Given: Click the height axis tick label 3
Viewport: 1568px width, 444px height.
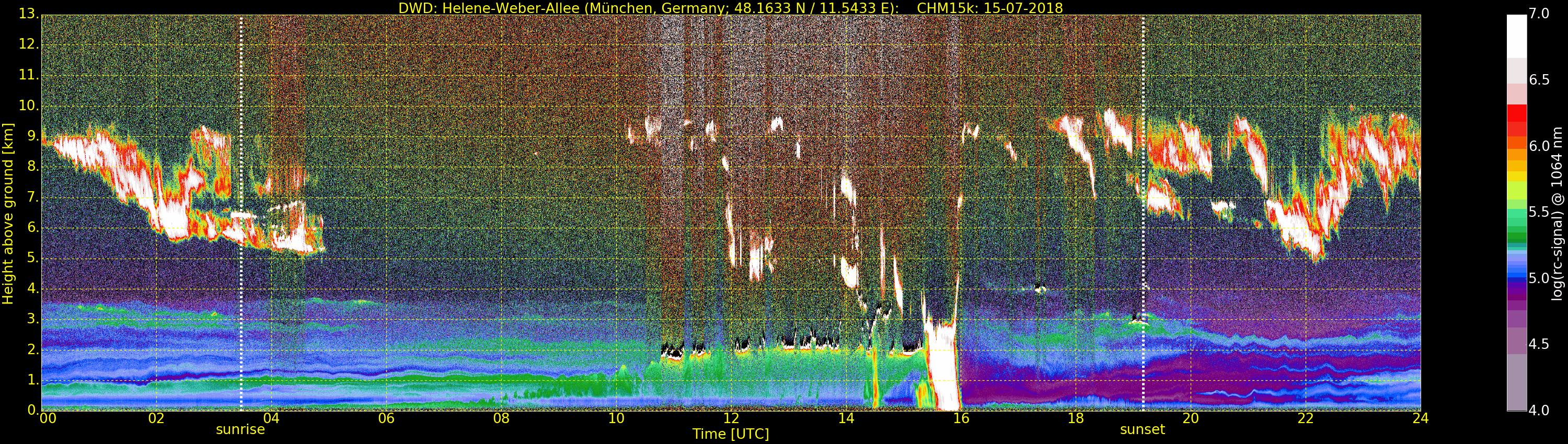Looking at the screenshot, I should point(32,319).
